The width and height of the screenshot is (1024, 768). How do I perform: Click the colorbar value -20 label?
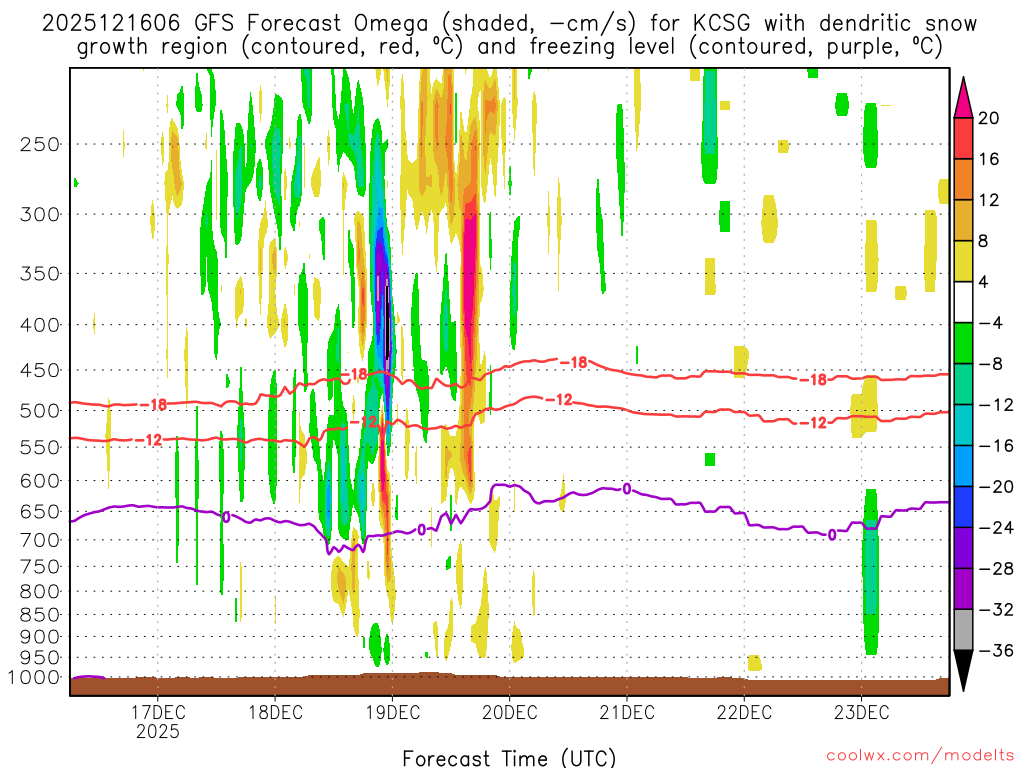(996, 487)
